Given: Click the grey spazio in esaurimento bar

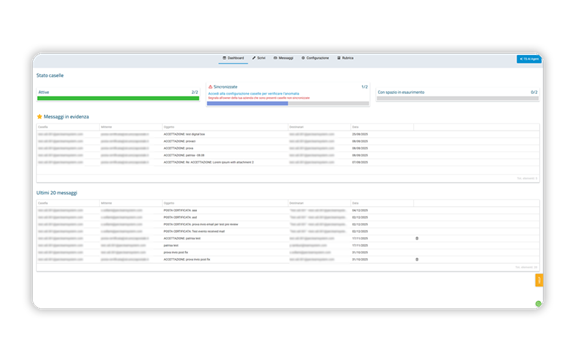Looking at the screenshot, I should [457, 98].
